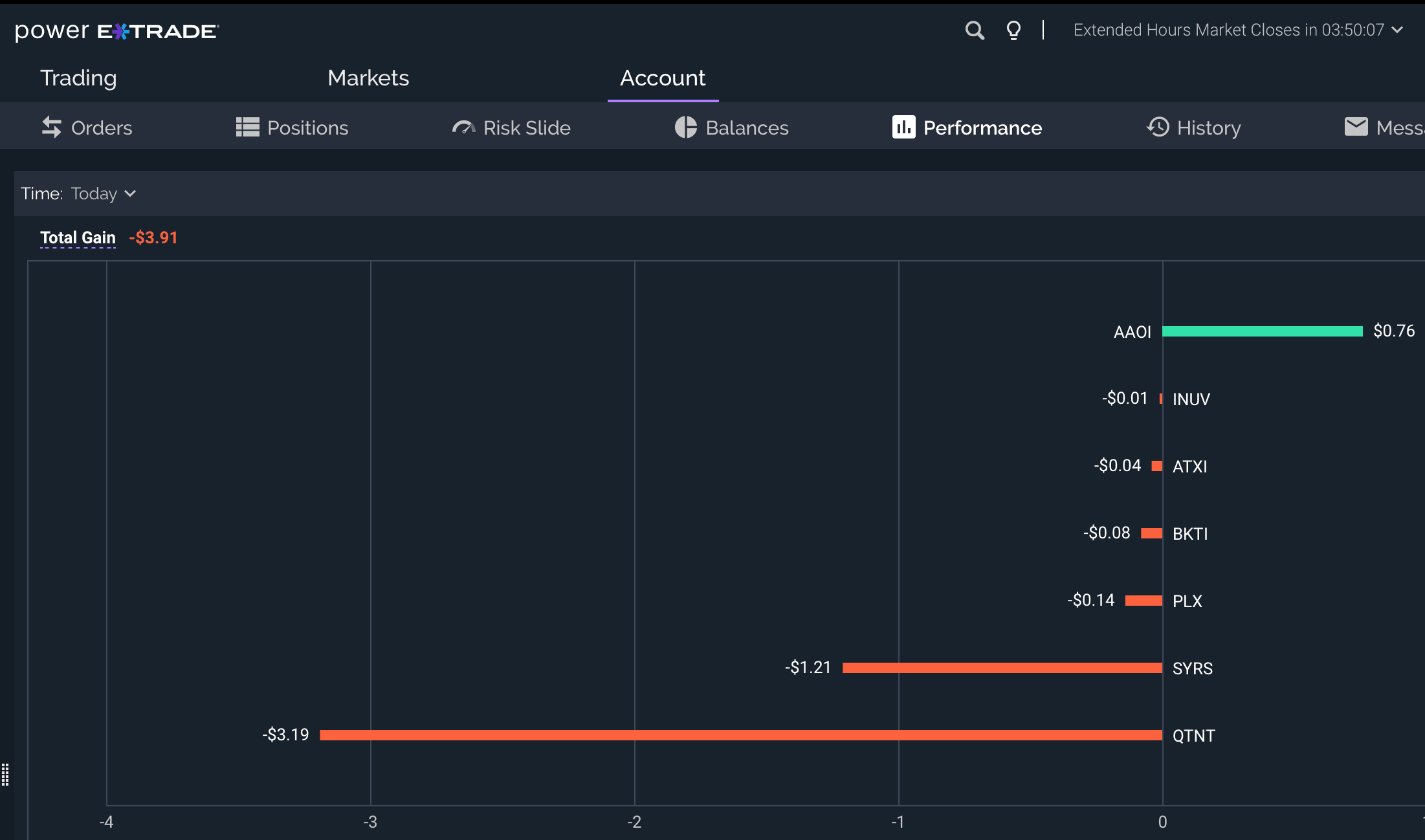
Task: Click the Extended Hours Market Closes text
Action: pos(1228,30)
